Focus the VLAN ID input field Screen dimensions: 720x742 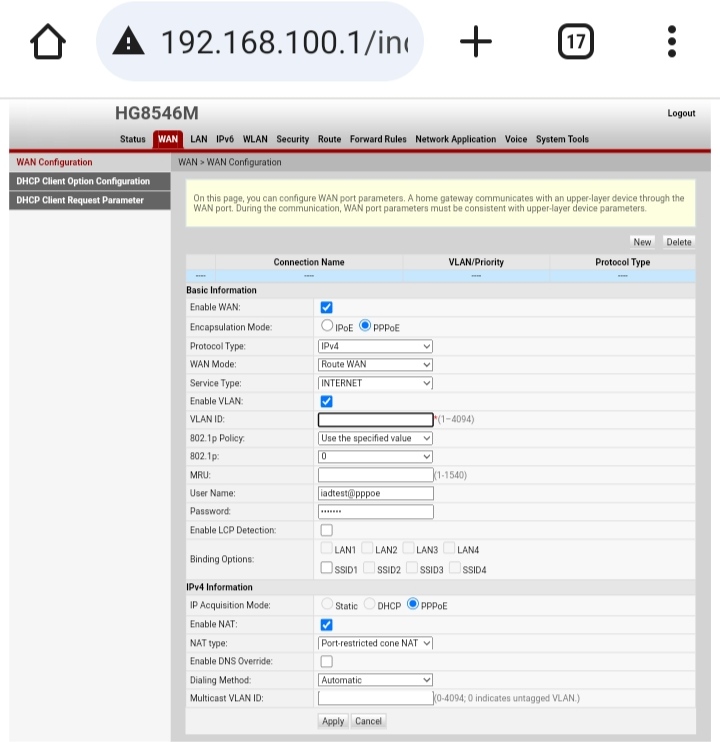[x=375, y=420]
